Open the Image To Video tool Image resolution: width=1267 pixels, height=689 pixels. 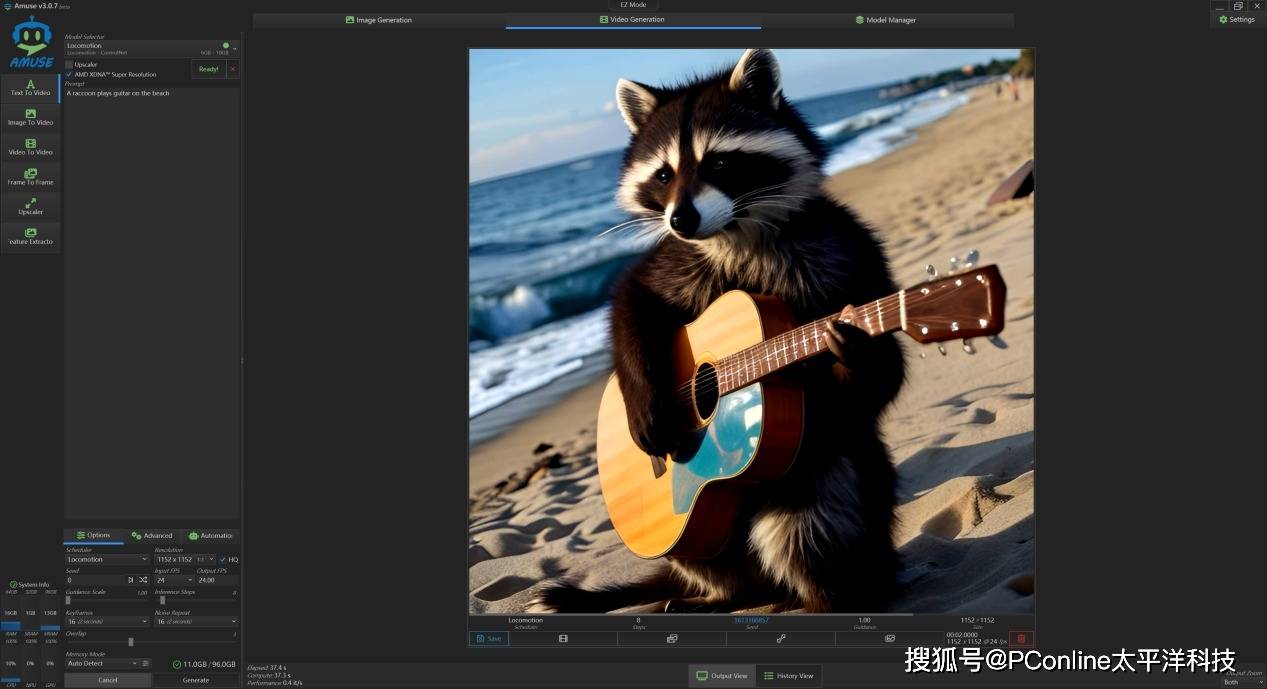click(30, 118)
